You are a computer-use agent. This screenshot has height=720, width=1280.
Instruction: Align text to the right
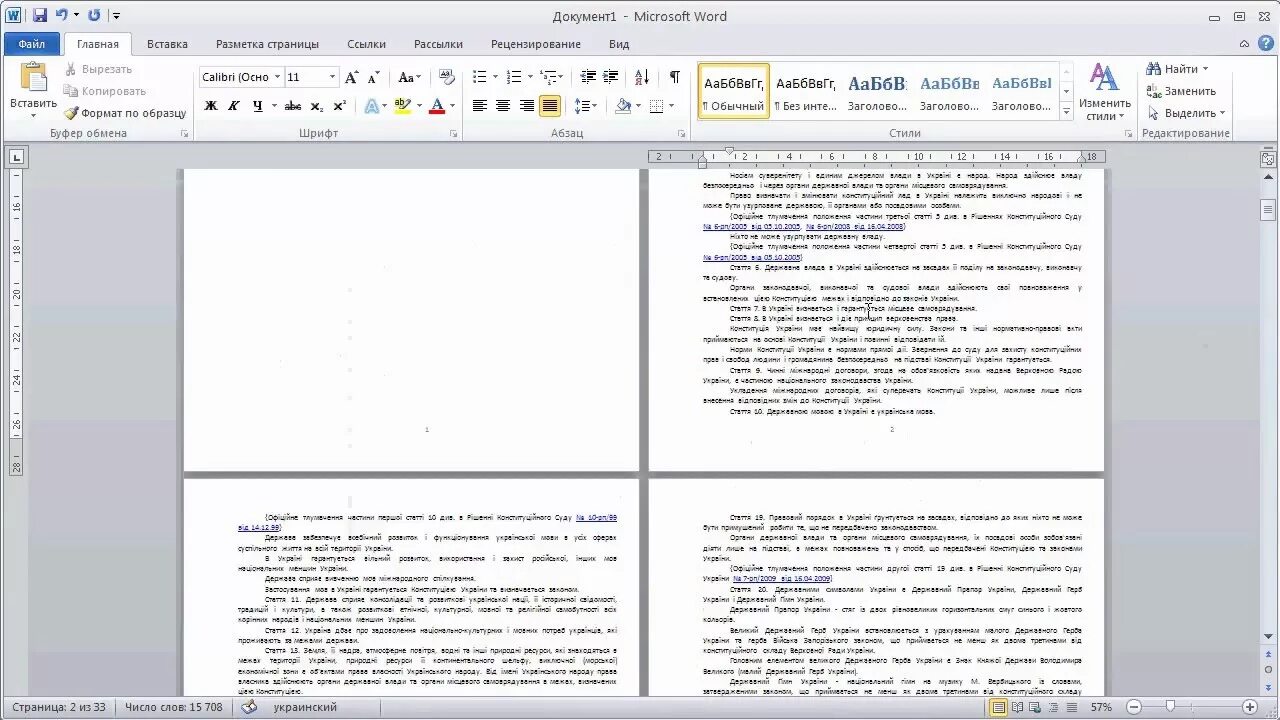pos(527,106)
